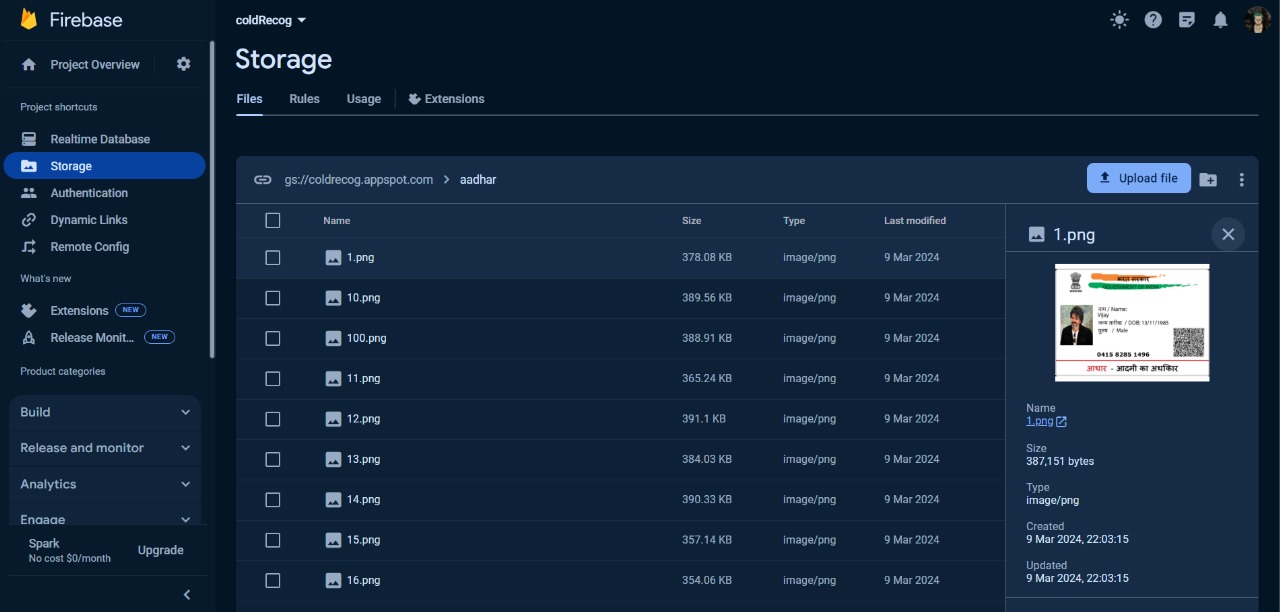1280x612 pixels.
Task: Expand the Build category
Action: (105, 412)
